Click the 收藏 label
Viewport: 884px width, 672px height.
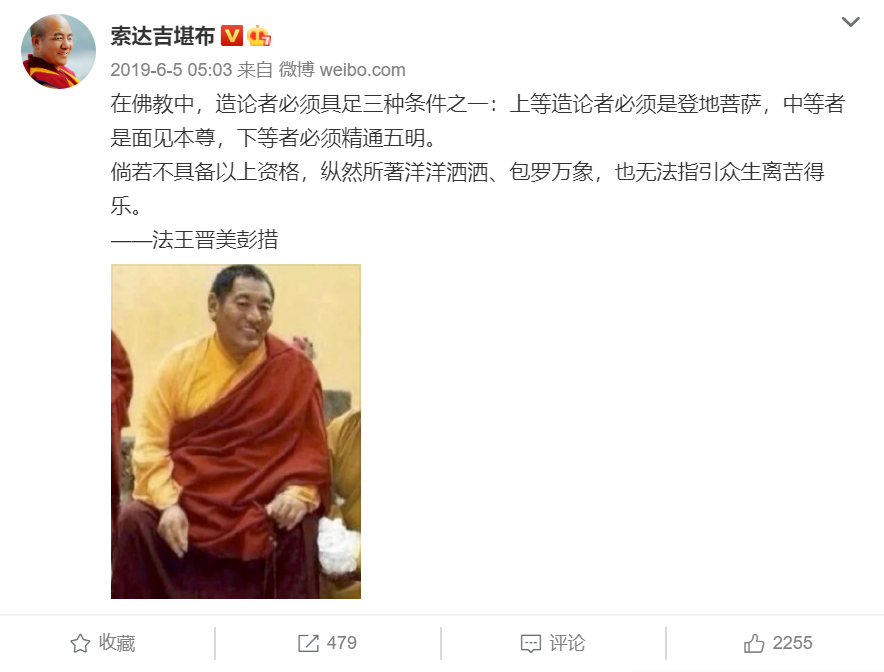tap(117, 643)
